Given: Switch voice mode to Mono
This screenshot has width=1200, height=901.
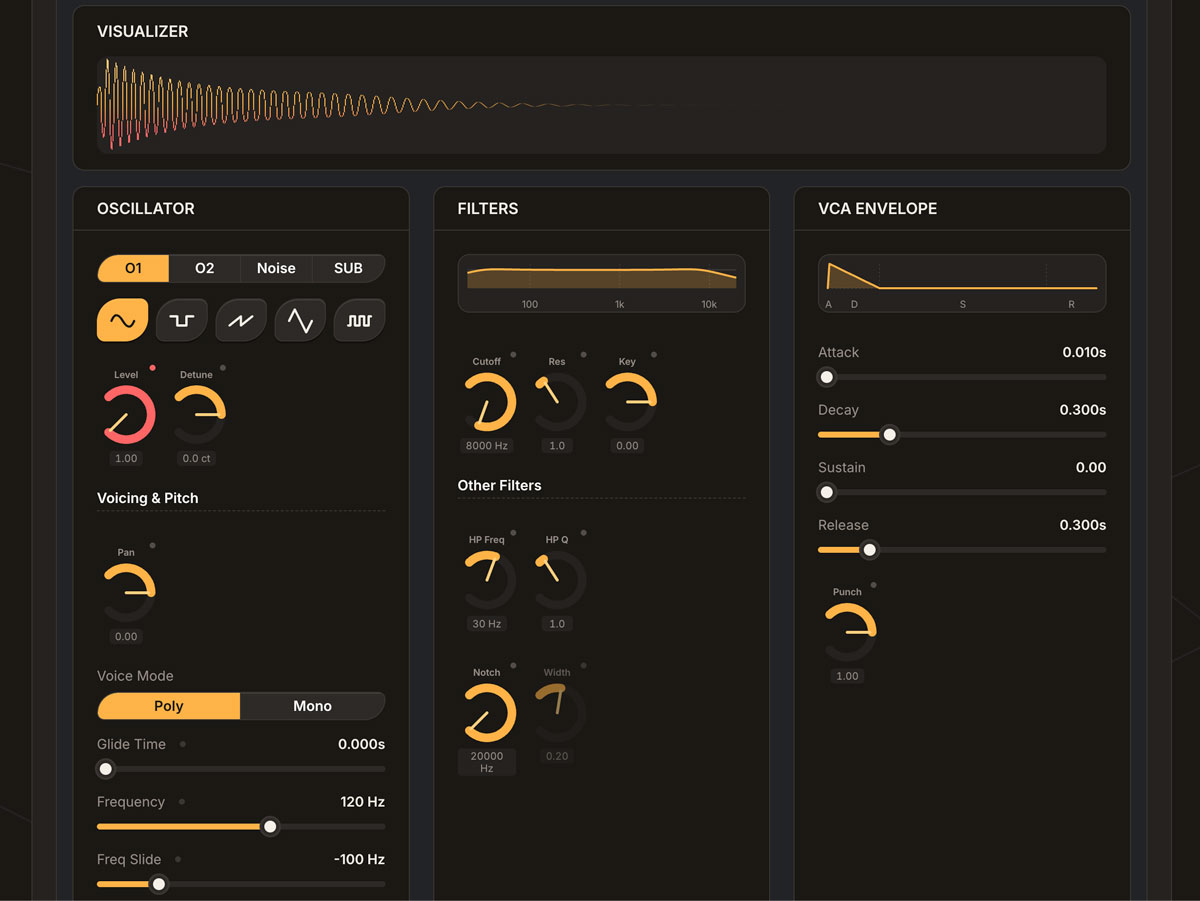Looking at the screenshot, I should pos(312,706).
